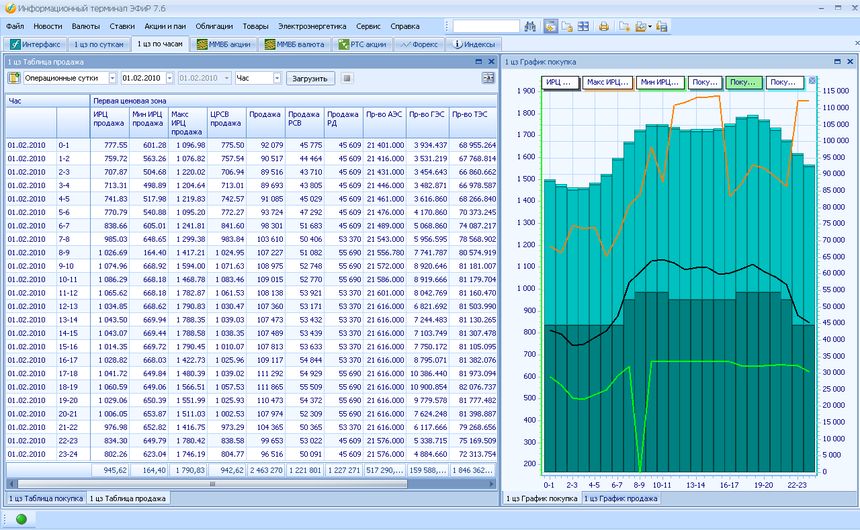Viewport: 860px width, 530px height.
Task: Click the stop icon beside Загрузить
Action: (x=346, y=78)
